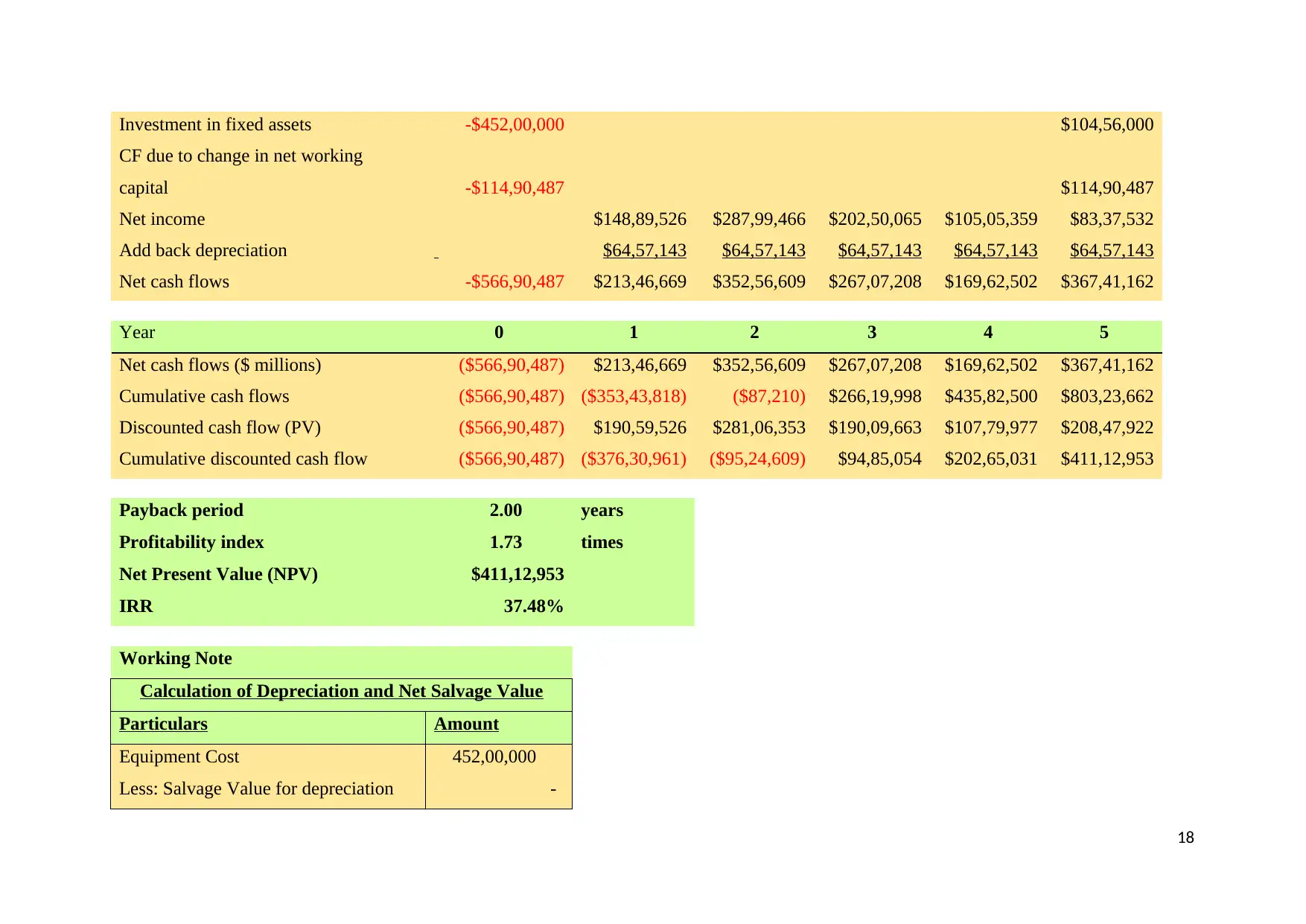Click 'CF due to change in net working' label
The width and height of the screenshot is (1306, 924).
pos(241,156)
